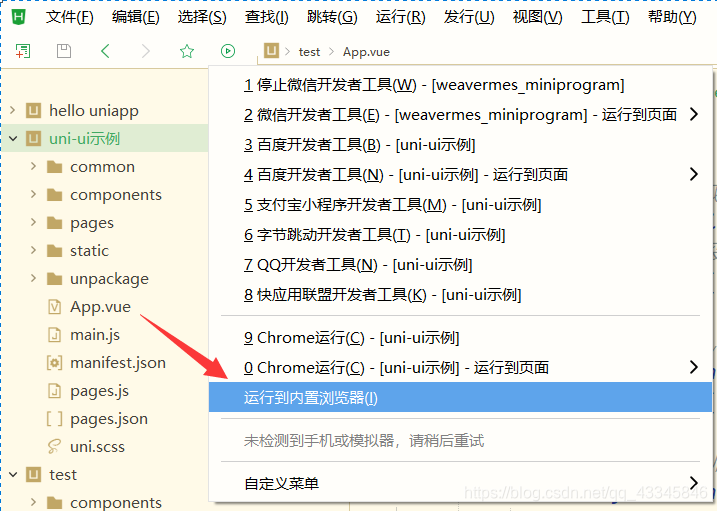Click the main.js file icon
This screenshot has width=717, height=511.
pos(54,335)
